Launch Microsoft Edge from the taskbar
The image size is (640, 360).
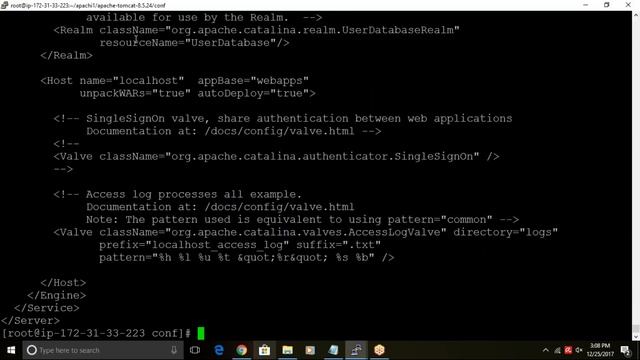pos(219,350)
